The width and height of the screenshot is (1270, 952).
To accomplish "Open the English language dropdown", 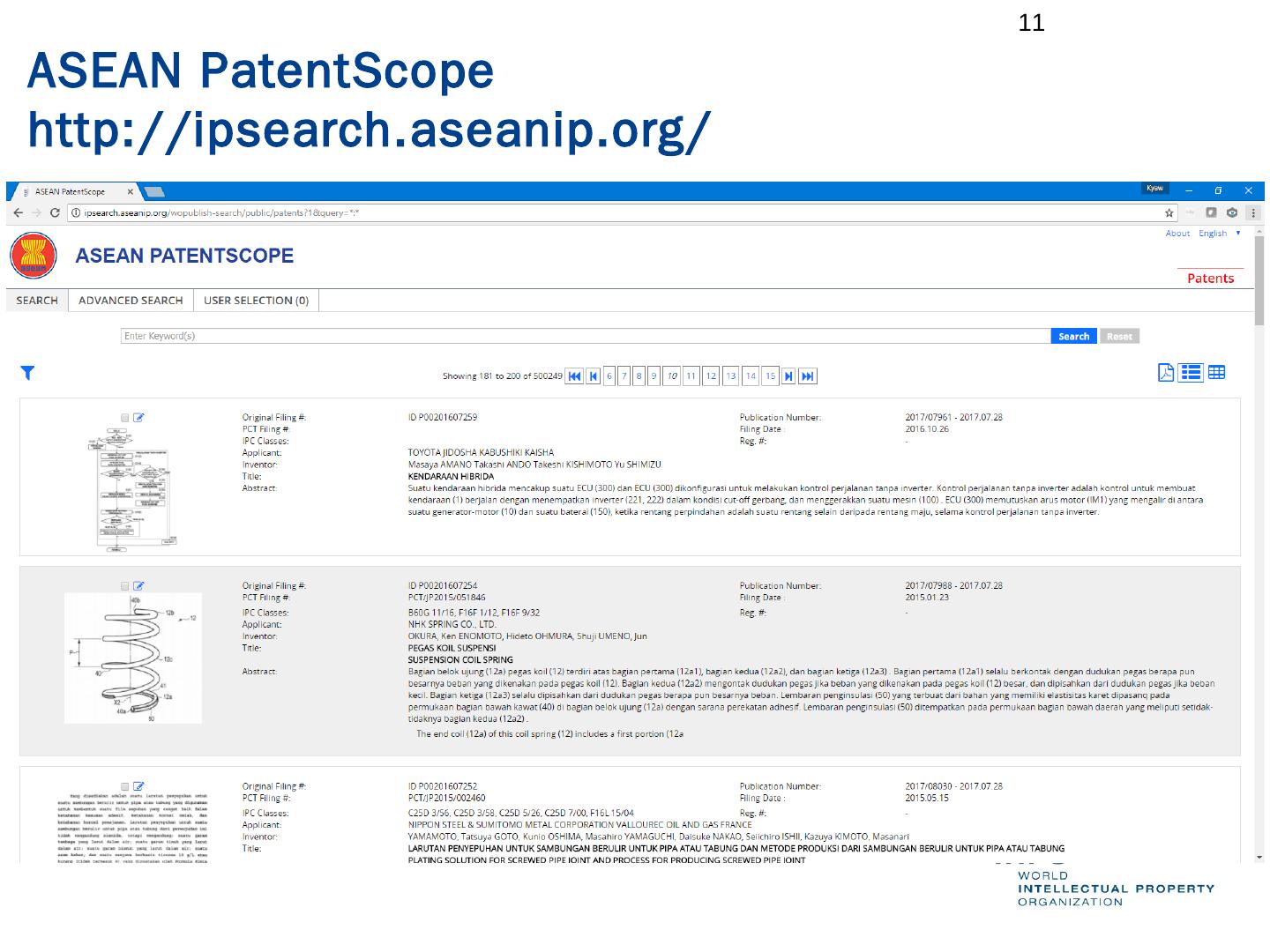I will pos(1219,234).
